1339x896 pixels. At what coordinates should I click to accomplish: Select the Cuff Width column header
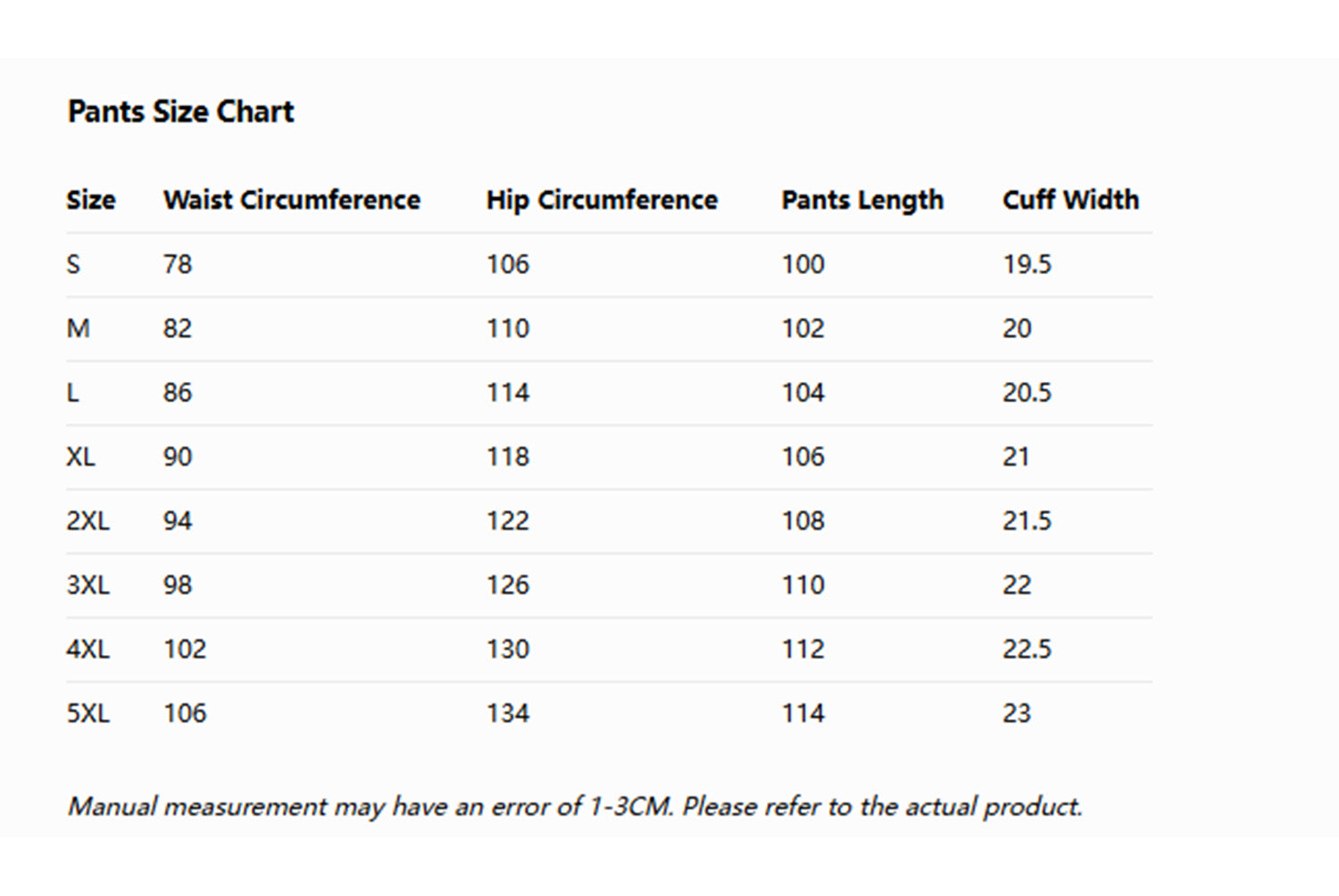(x=1069, y=200)
